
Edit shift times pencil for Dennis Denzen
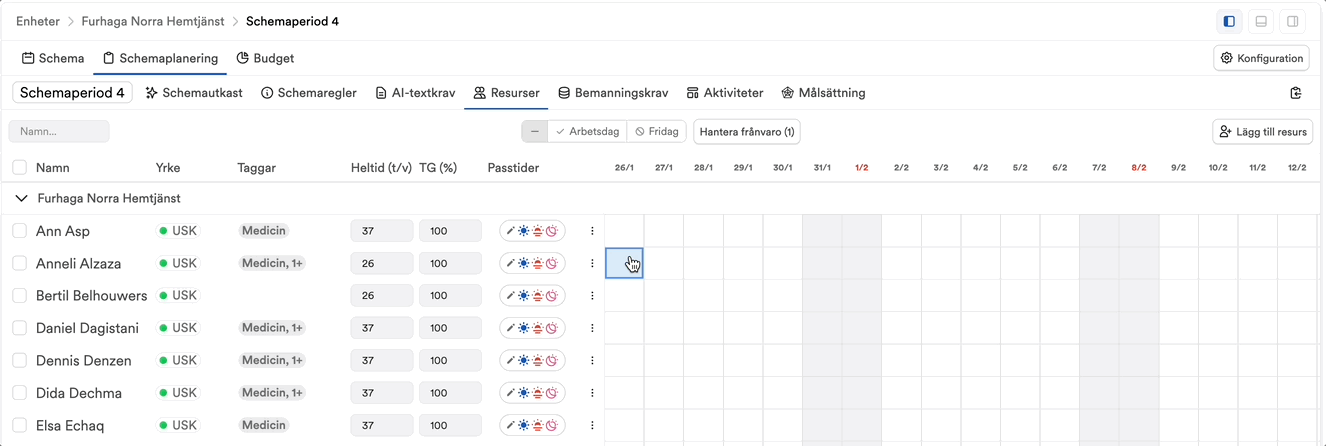click(x=511, y=361)
